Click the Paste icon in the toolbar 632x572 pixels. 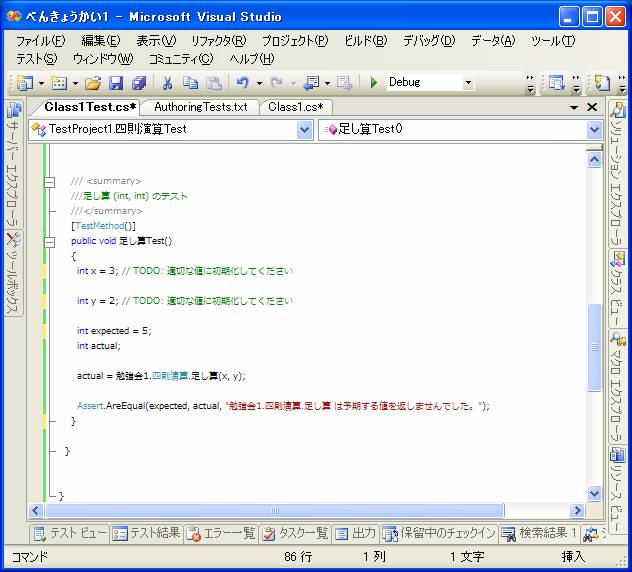212,83
